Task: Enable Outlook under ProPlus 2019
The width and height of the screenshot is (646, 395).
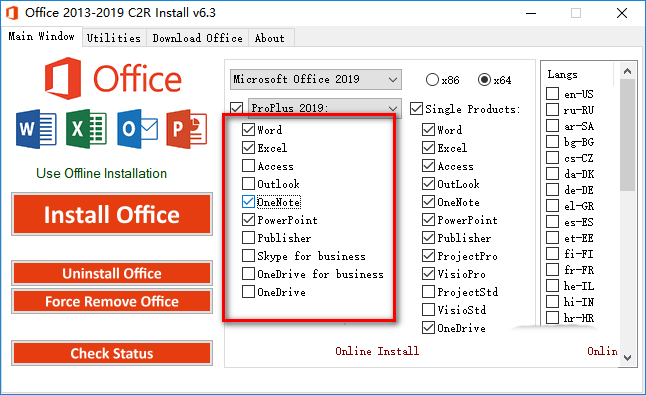Action: (x=248, y=184)
